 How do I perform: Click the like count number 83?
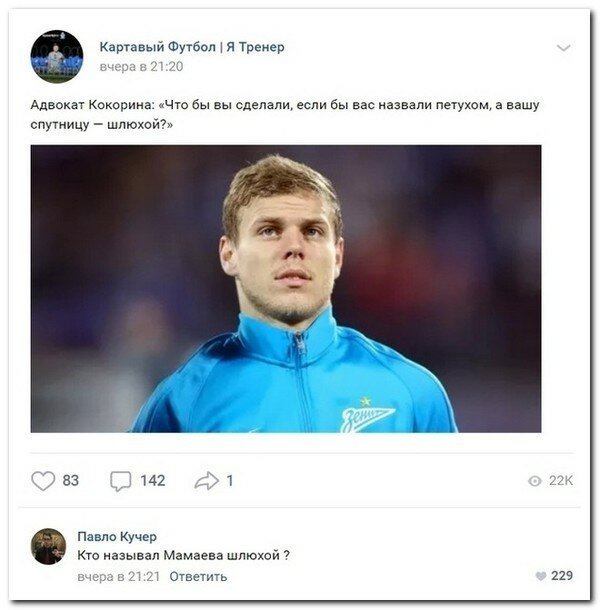pyautogui.click(x=70, y=481)
